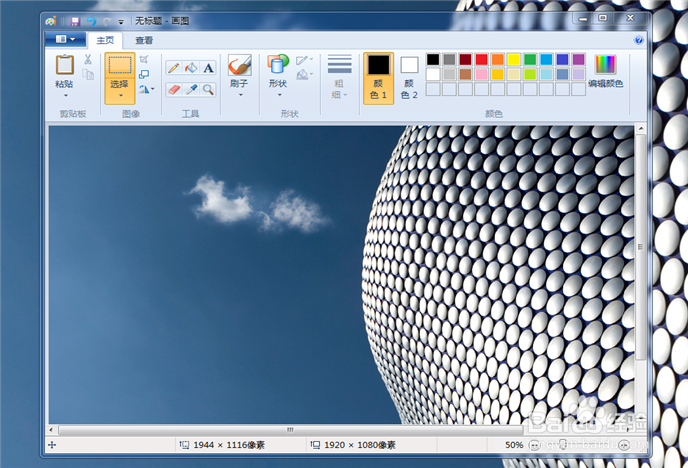Image resolution: width=688 pixels, height=468 pixels.
Task: Pick the indigo blue color swatch
Action: click(563, 59)
